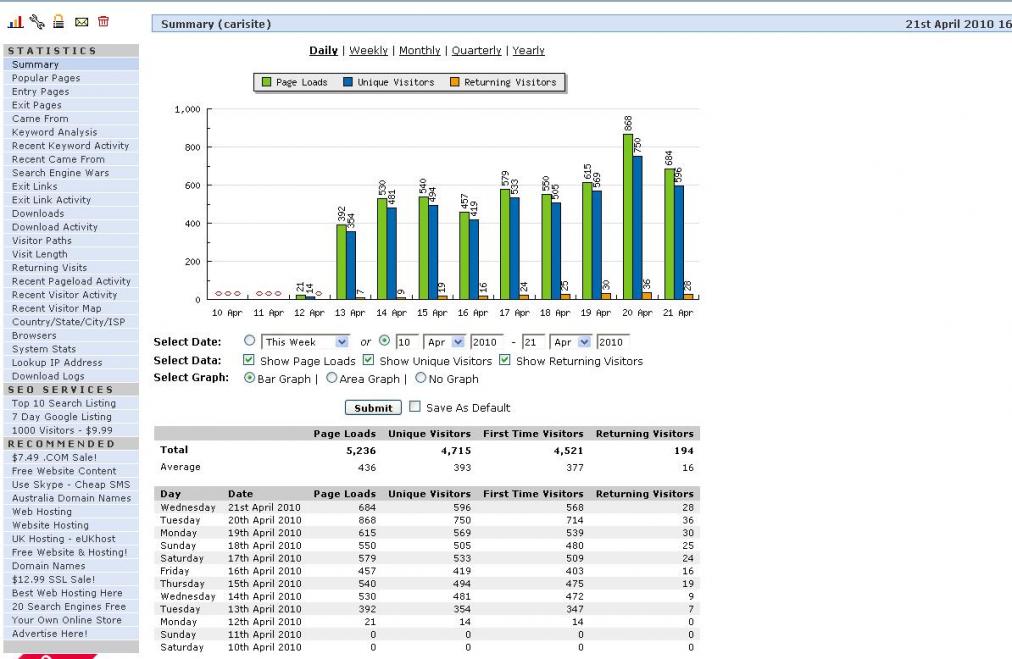Uncheck Show Page Loads checkbox
The width and height of the screenshot is (1012, 659).
click(248, 360)
